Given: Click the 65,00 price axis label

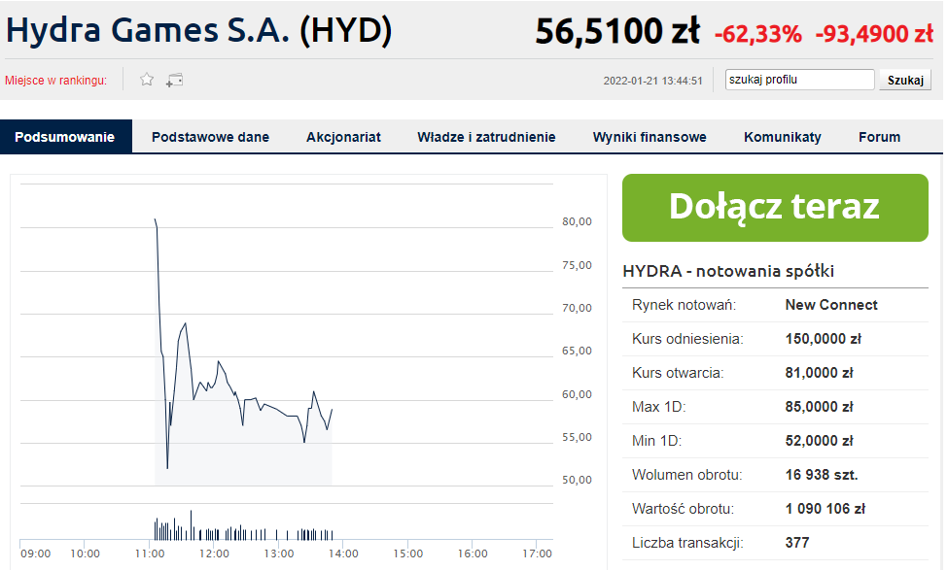Looking at the screenshot, I should point(577,351).
